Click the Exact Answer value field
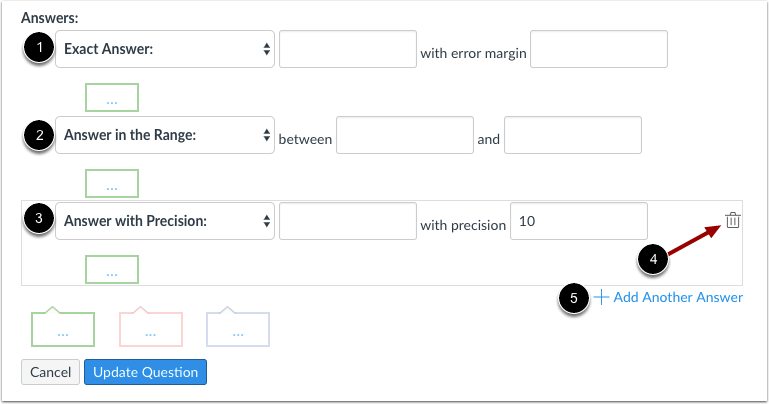This screenshot has width=769, height=404. pos(347,49)
